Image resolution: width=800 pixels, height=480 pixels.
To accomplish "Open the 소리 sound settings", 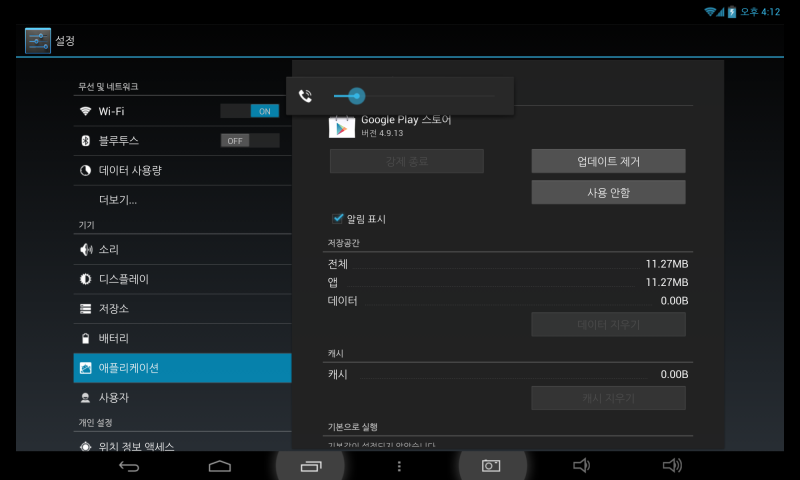I will [x=109, y=249].
